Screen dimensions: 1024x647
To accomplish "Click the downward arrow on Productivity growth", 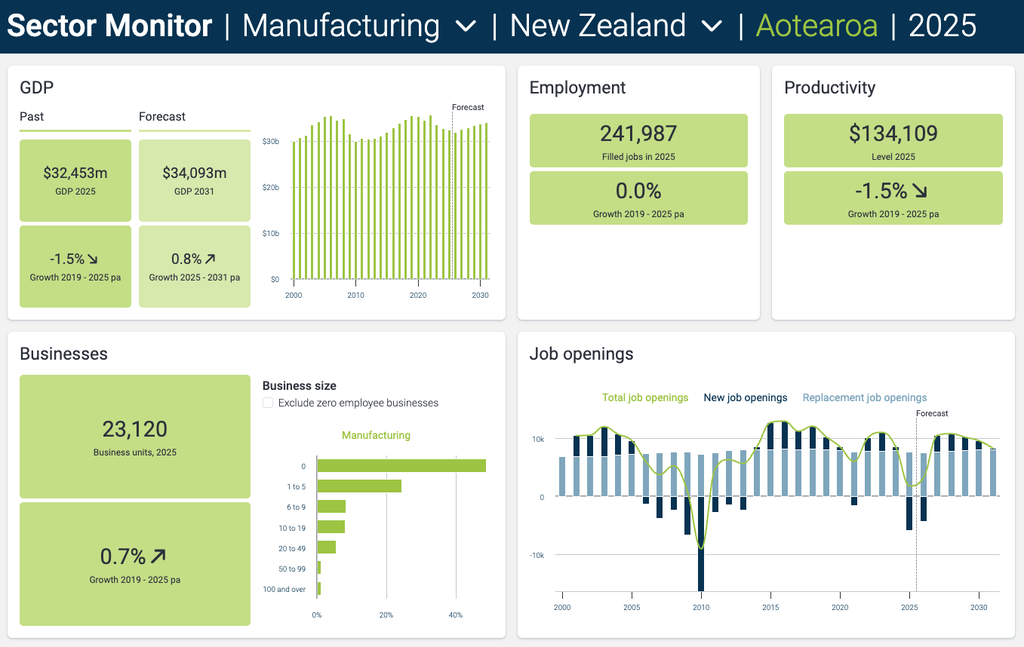I will click(920, 191).
